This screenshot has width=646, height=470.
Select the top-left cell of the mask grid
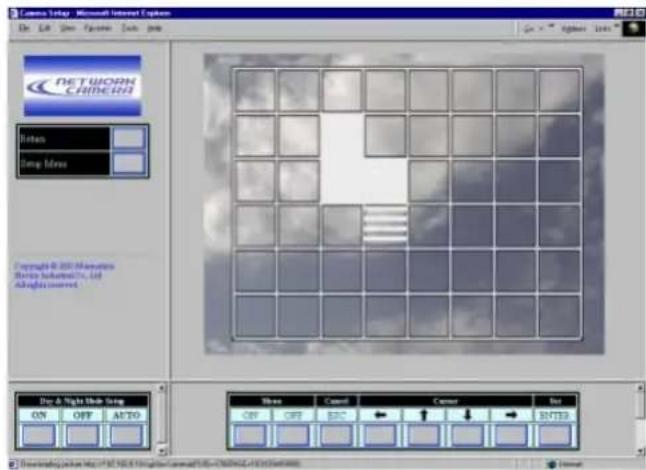pyautogui.click(x=255, y=90)
